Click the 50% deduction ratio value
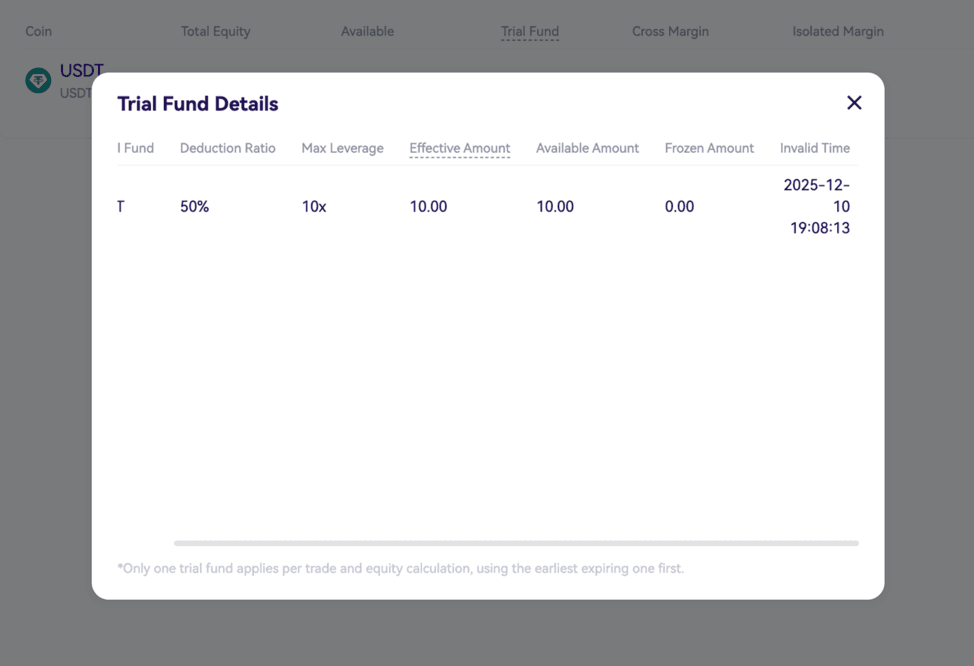Viewport: 974px width, 666px height. (194, 207)
